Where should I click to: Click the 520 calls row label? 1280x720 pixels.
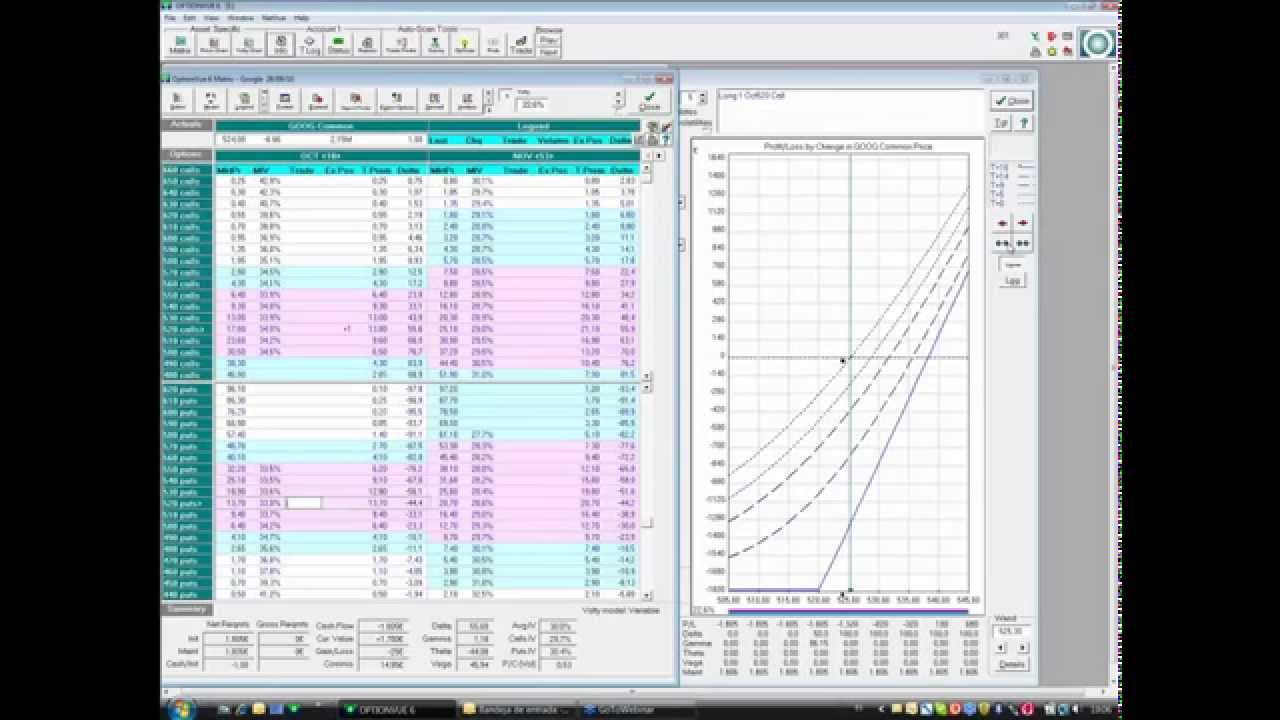[x=188, y=329]
